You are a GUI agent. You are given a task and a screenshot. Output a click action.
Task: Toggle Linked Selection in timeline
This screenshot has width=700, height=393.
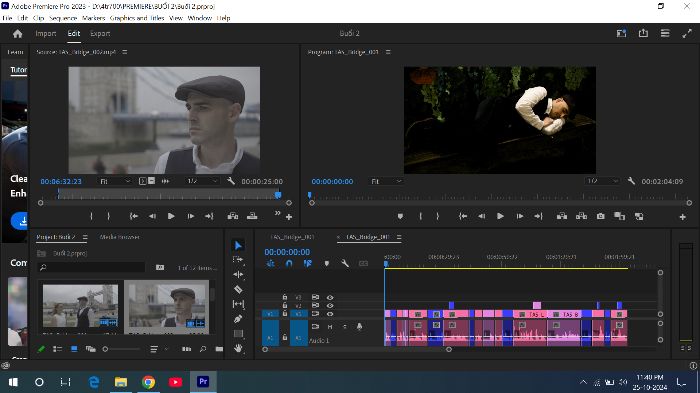[308, 263]
